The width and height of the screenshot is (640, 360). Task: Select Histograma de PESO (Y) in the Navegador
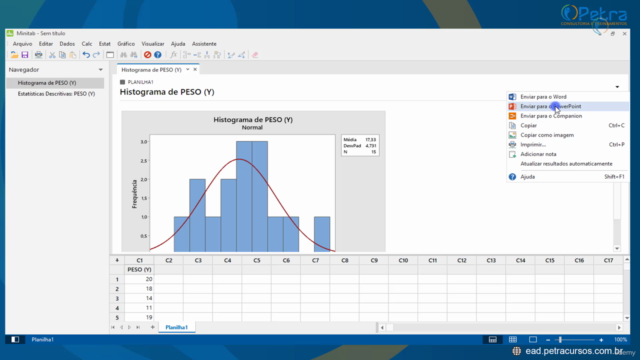pos(55,83)
